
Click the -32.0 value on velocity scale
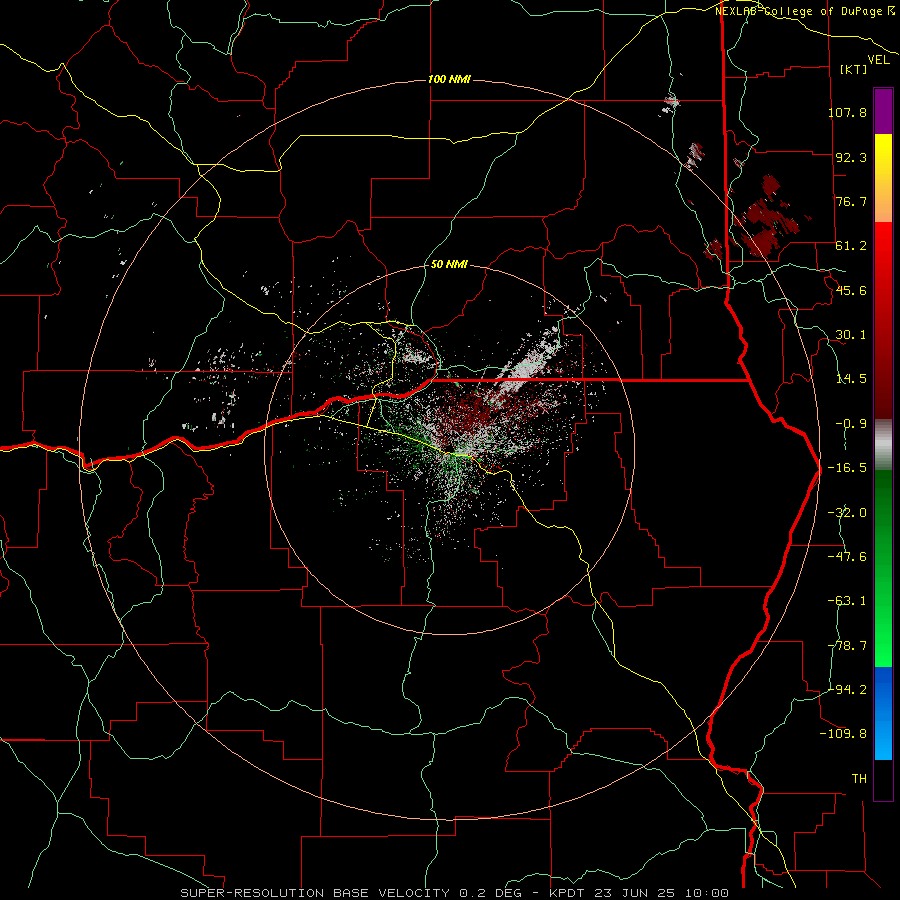pos(847,513)
